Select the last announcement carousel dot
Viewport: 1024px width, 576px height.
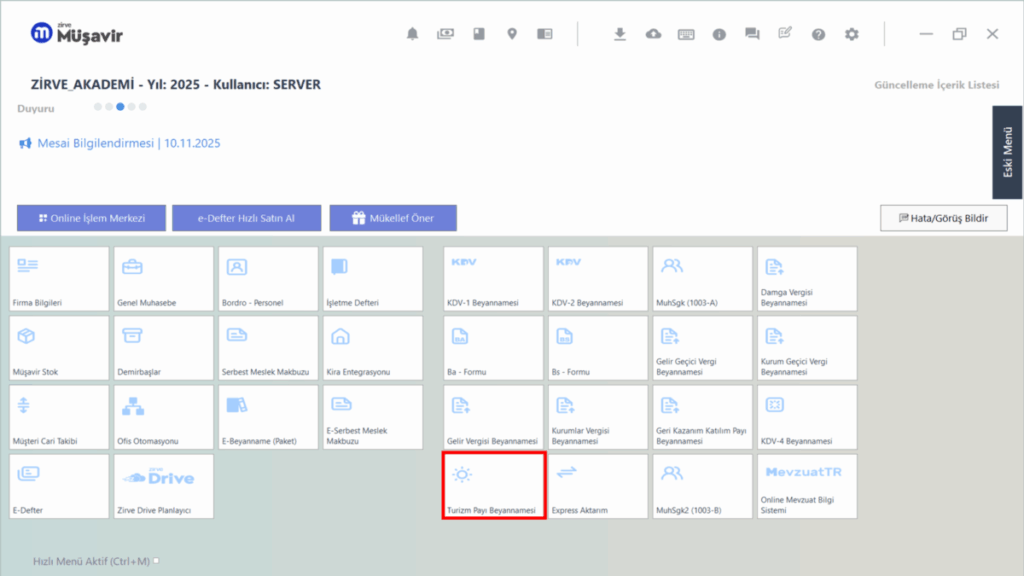(x=142, y=106)
